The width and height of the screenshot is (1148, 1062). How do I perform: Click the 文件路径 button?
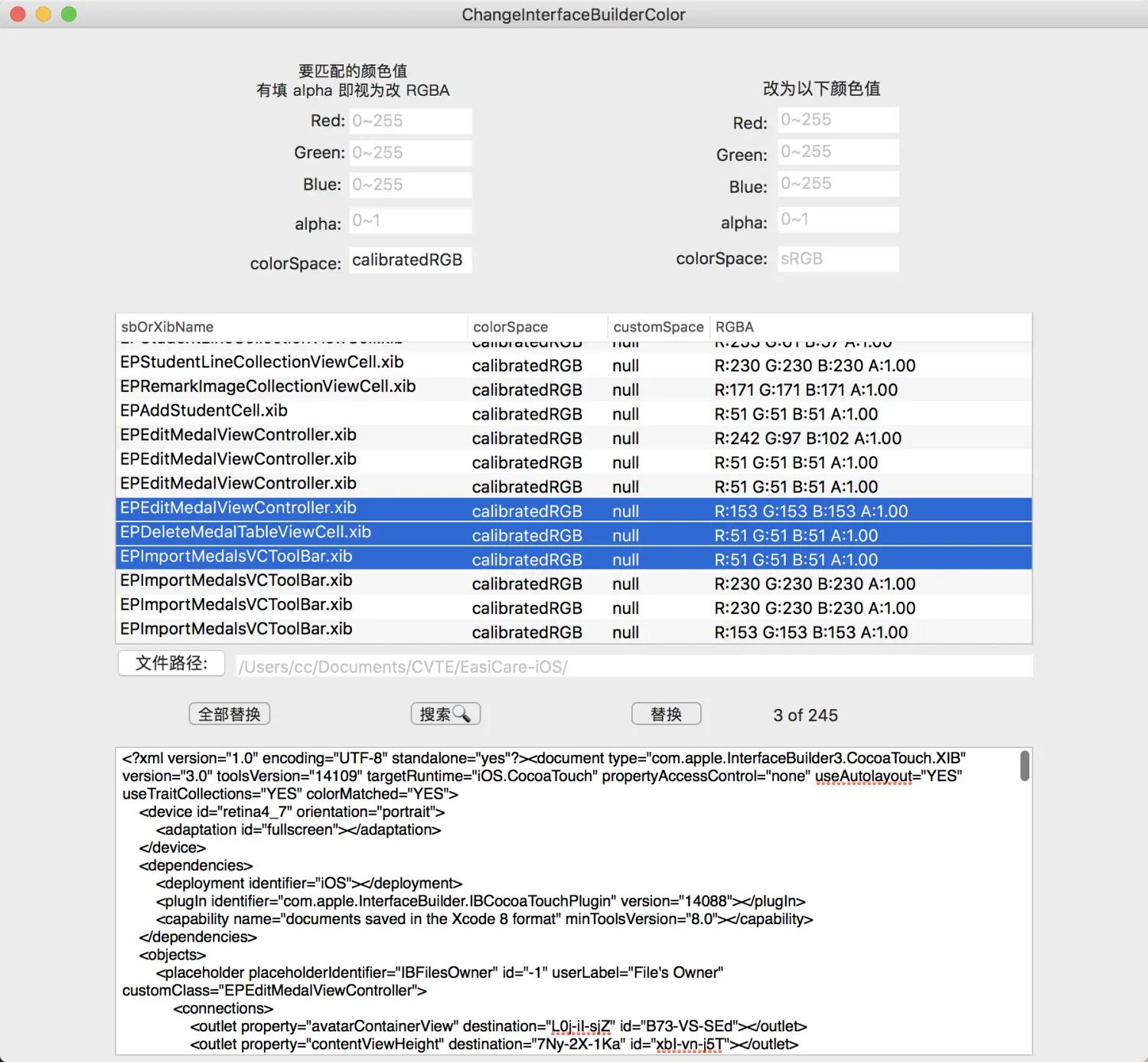171,663
